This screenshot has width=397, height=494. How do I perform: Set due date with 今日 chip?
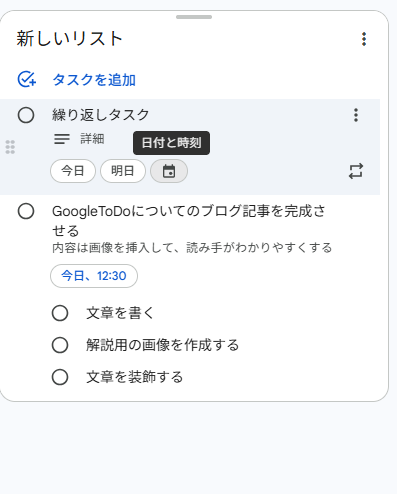pos(73,171)
